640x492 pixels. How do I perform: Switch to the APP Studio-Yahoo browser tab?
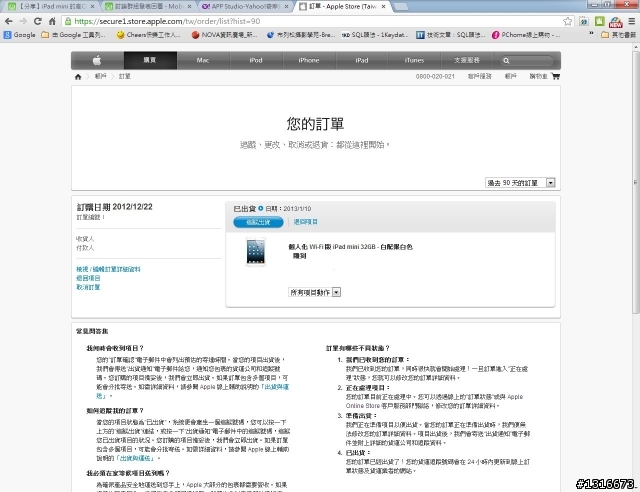point(245,6)
